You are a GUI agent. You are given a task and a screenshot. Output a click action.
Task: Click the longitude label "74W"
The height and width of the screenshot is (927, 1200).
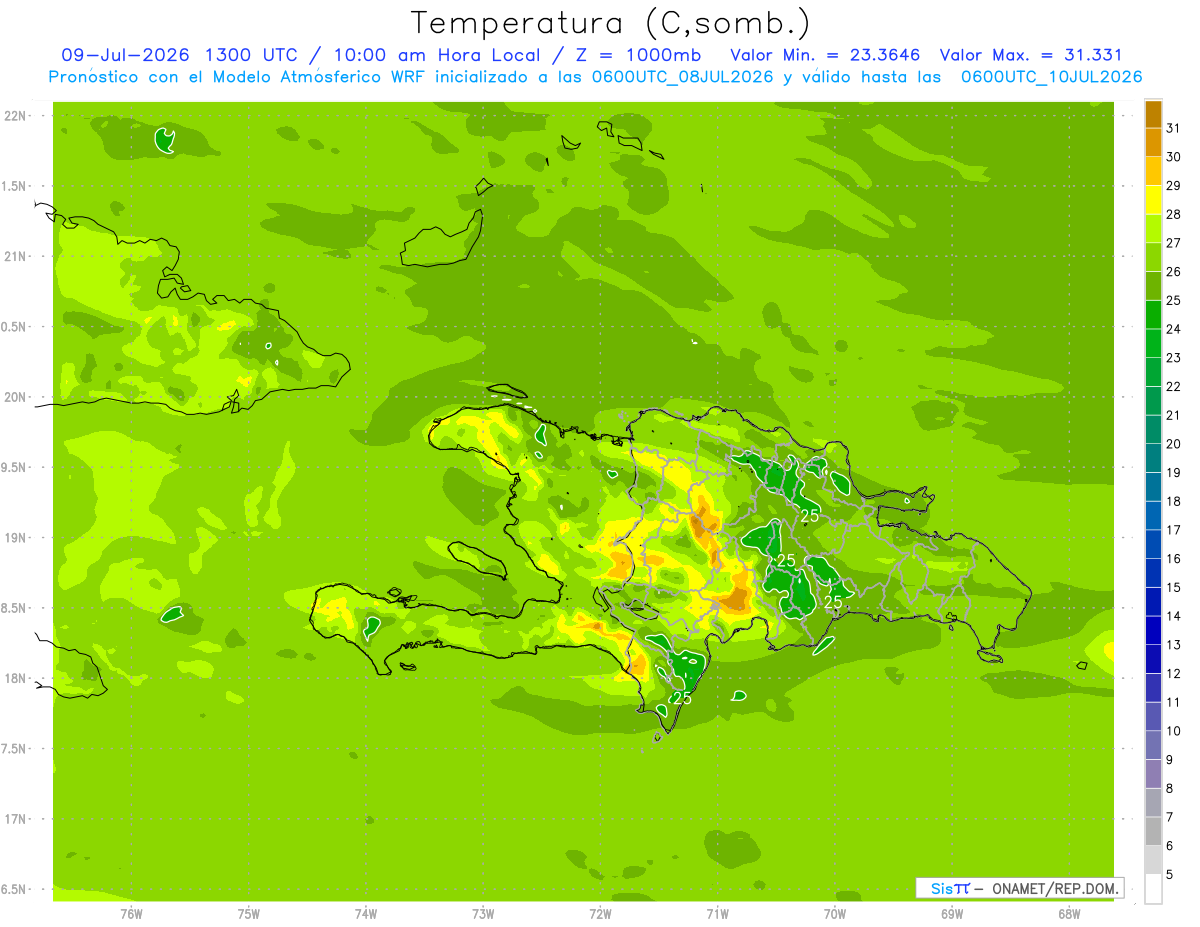click(365, 914)
